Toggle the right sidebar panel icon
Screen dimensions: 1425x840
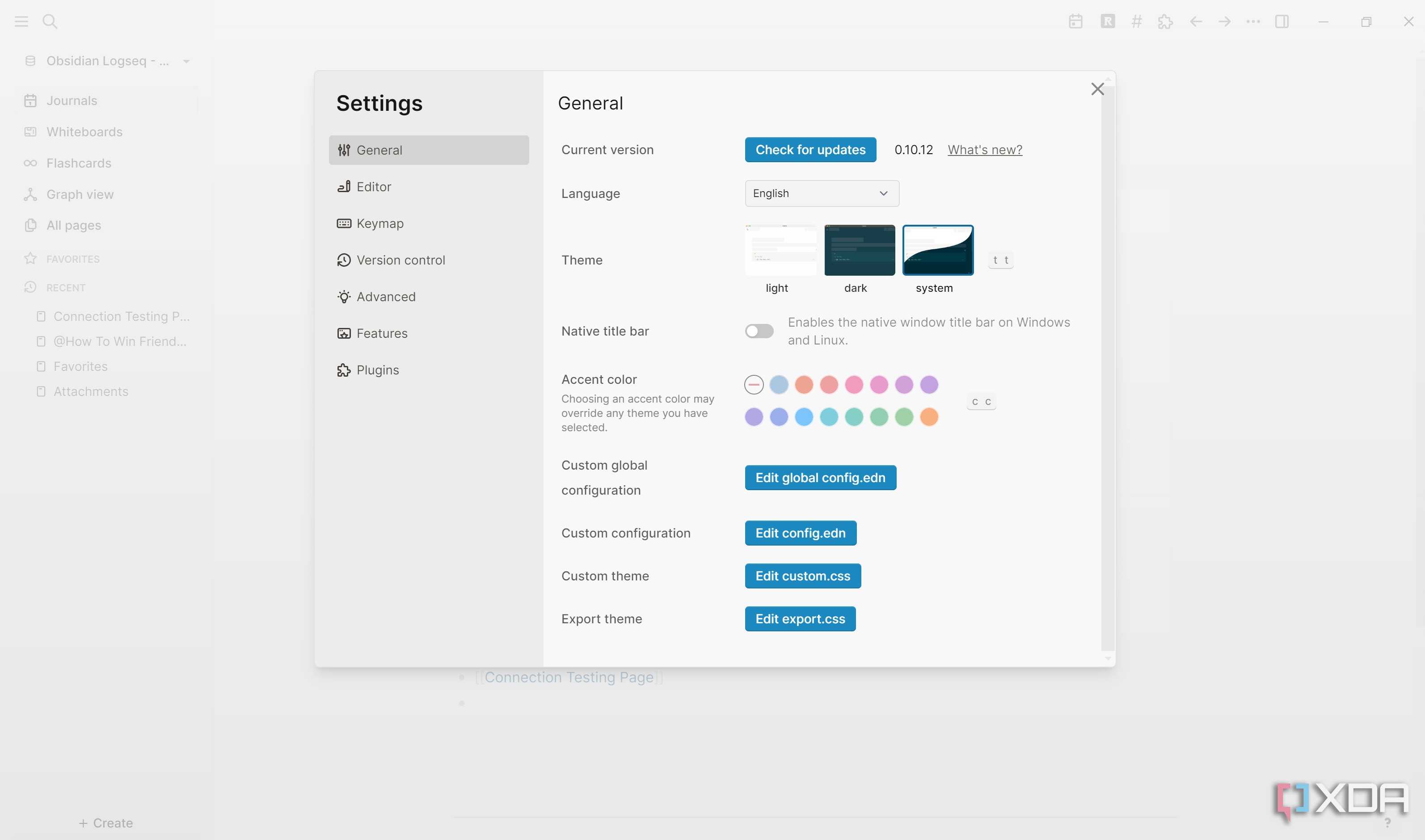coord(1282,21)
